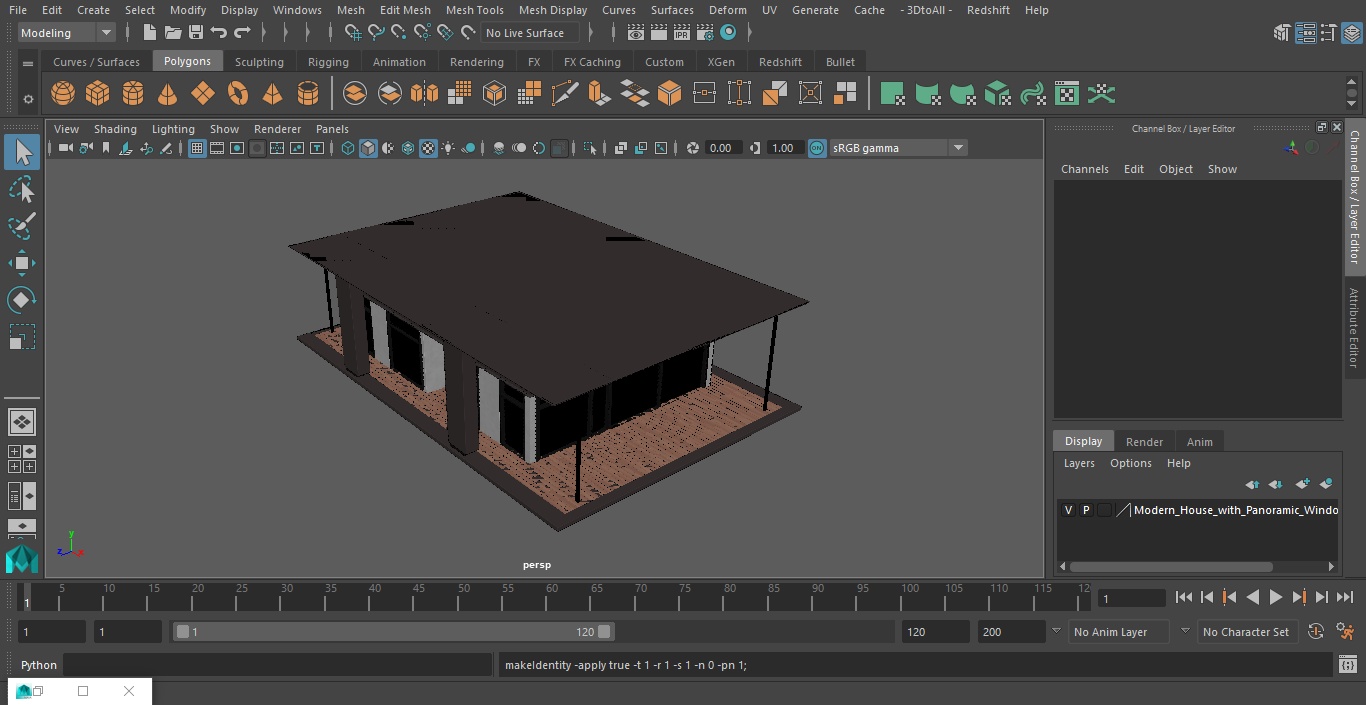Image resolution: width=1366 pixels, height=705 pixels.
Task: Go to the start of the playback range
Action: tap(1184, 597)
